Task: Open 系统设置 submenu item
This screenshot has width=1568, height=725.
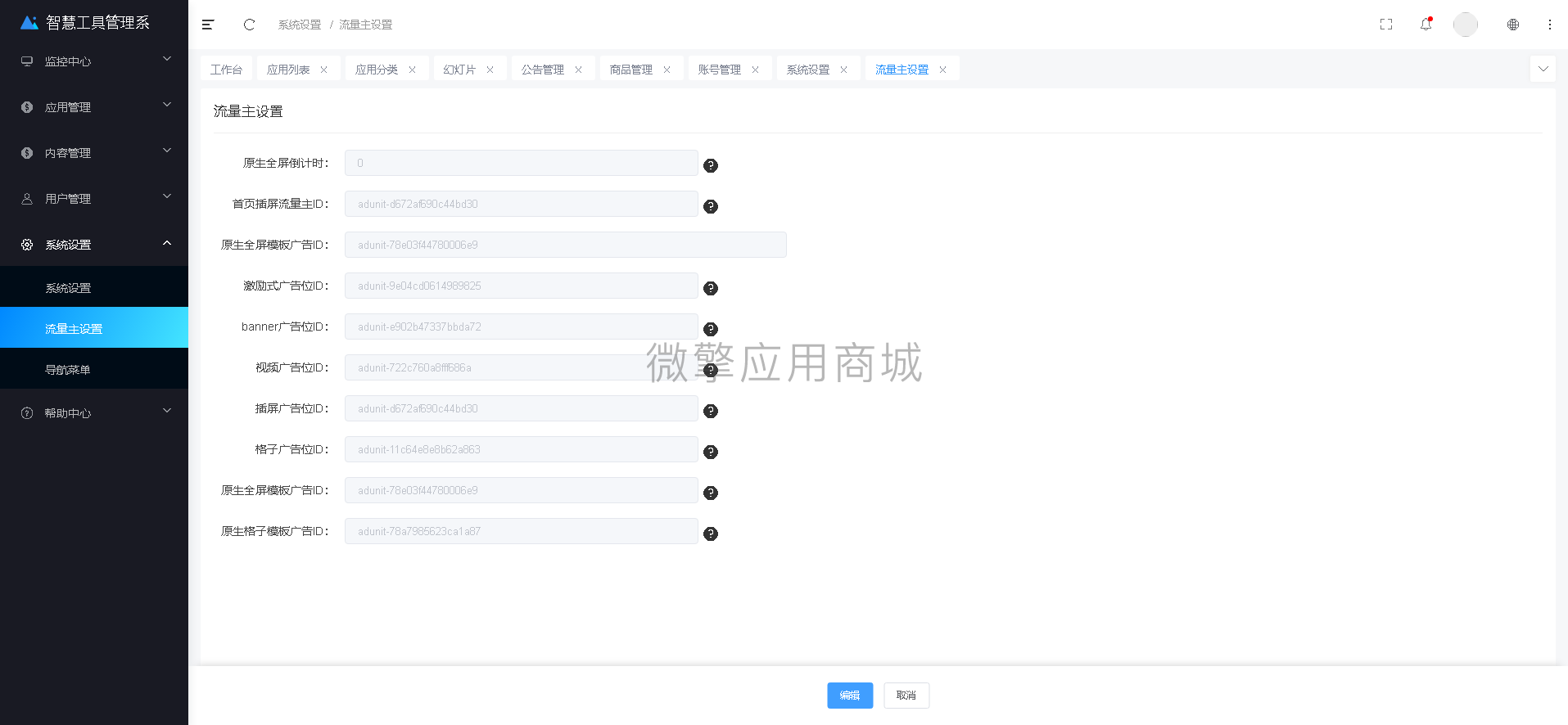Action: click(94, 288)
